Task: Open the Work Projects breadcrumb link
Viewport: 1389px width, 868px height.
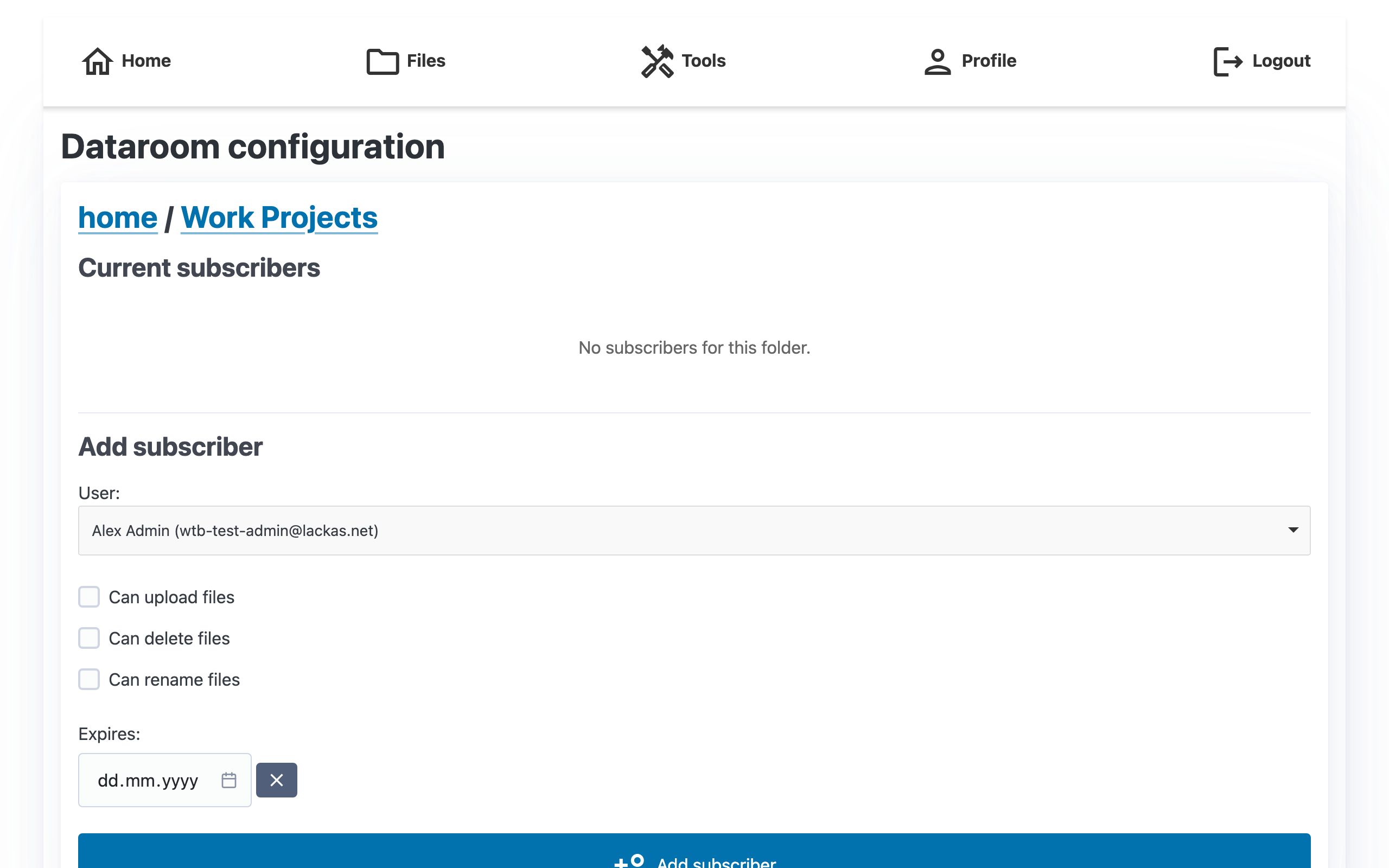Action: [279, 218]
